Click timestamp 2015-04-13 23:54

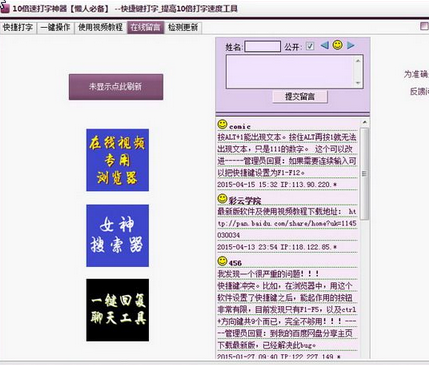[x=247, y=247]
